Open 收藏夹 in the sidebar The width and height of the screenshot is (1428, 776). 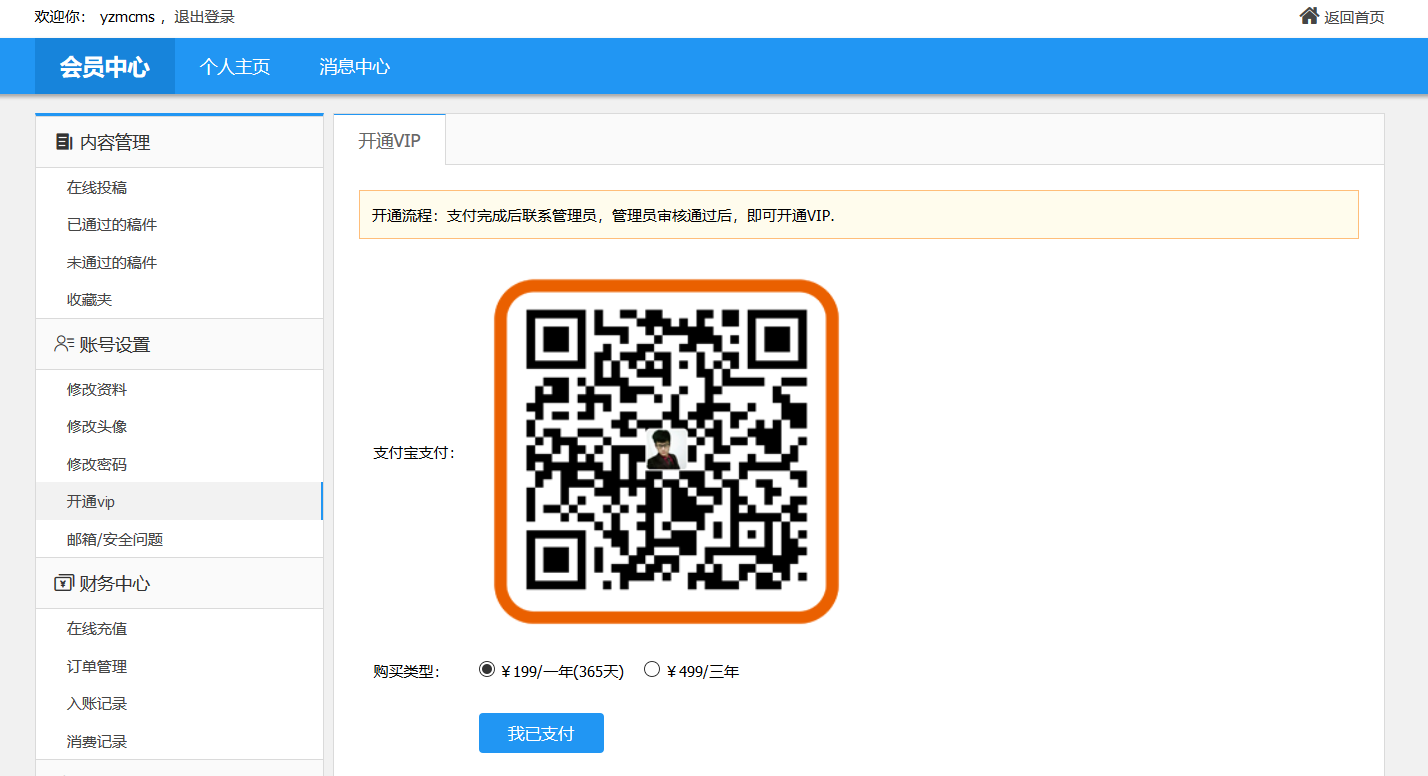pyautogui.click(x=90, y=300)
